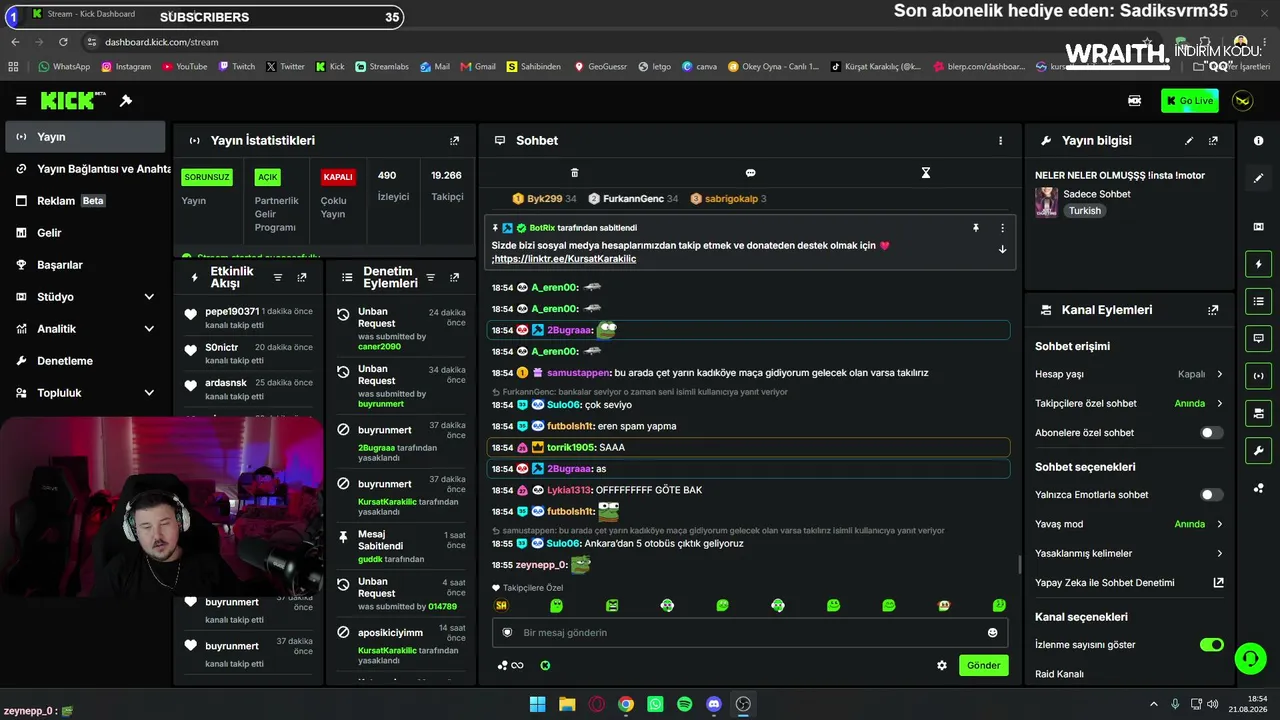Open chat settings gear icon
1280x720 pixels.
coord(942,665)
